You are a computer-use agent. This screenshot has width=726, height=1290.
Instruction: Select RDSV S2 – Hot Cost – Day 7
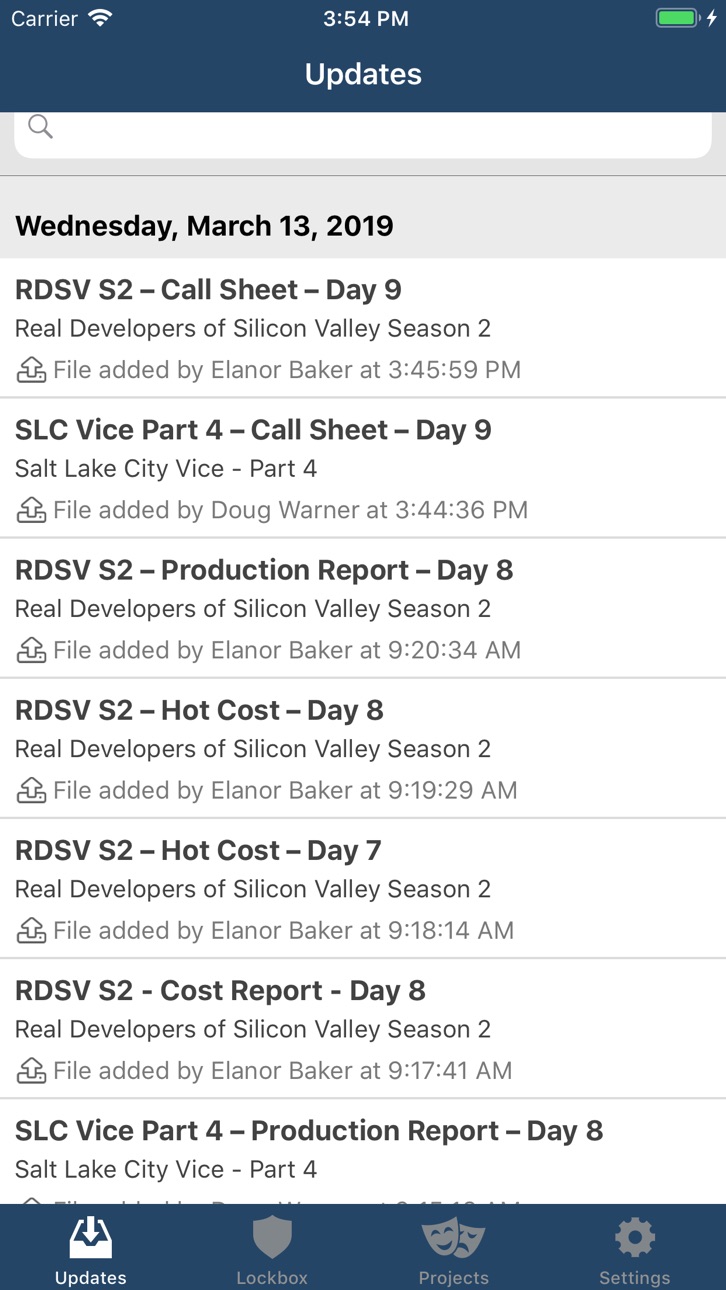pyautogui.click(x=363, y=888)
